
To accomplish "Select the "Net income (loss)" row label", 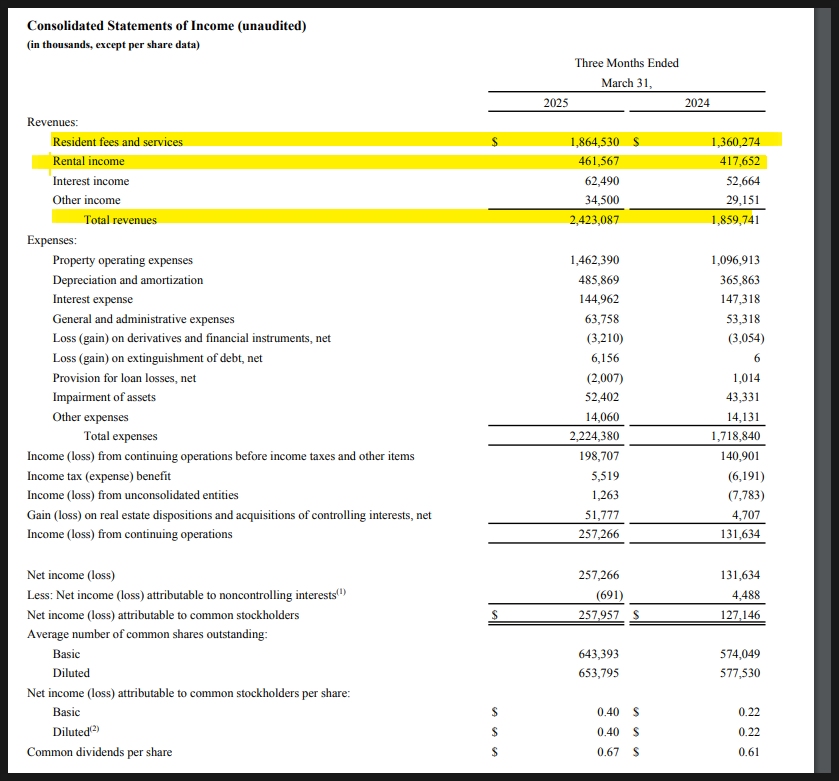I will click(x=71, y=575).
